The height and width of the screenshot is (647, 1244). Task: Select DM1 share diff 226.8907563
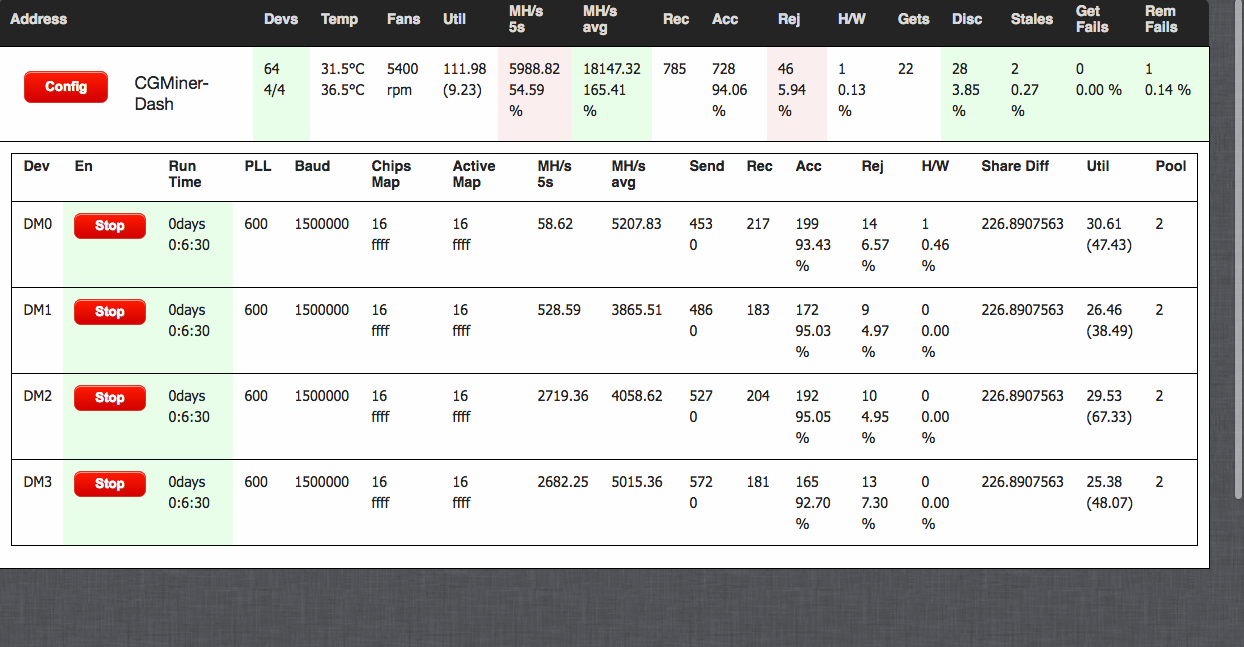pos(1023,310)
